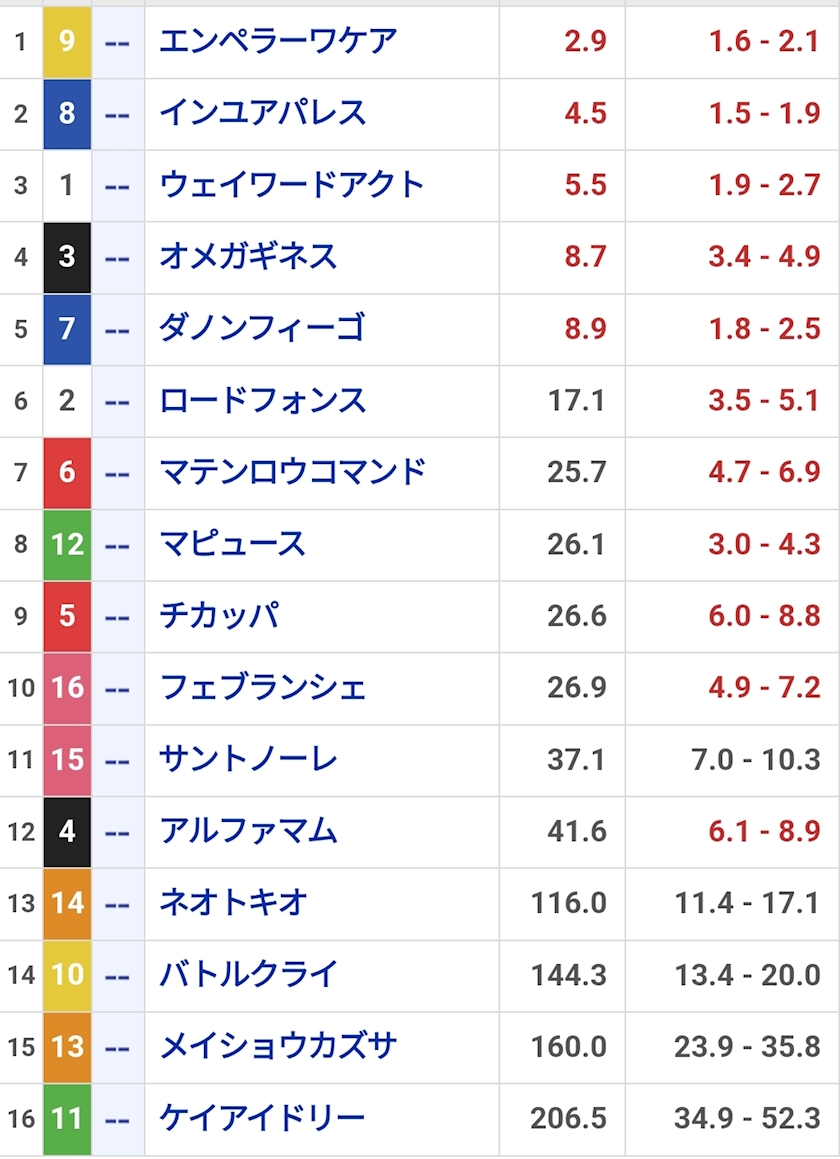Open オメガギネス horse page
The width and height of the screenshot is (840, 1159).
[x=248, y=257]
